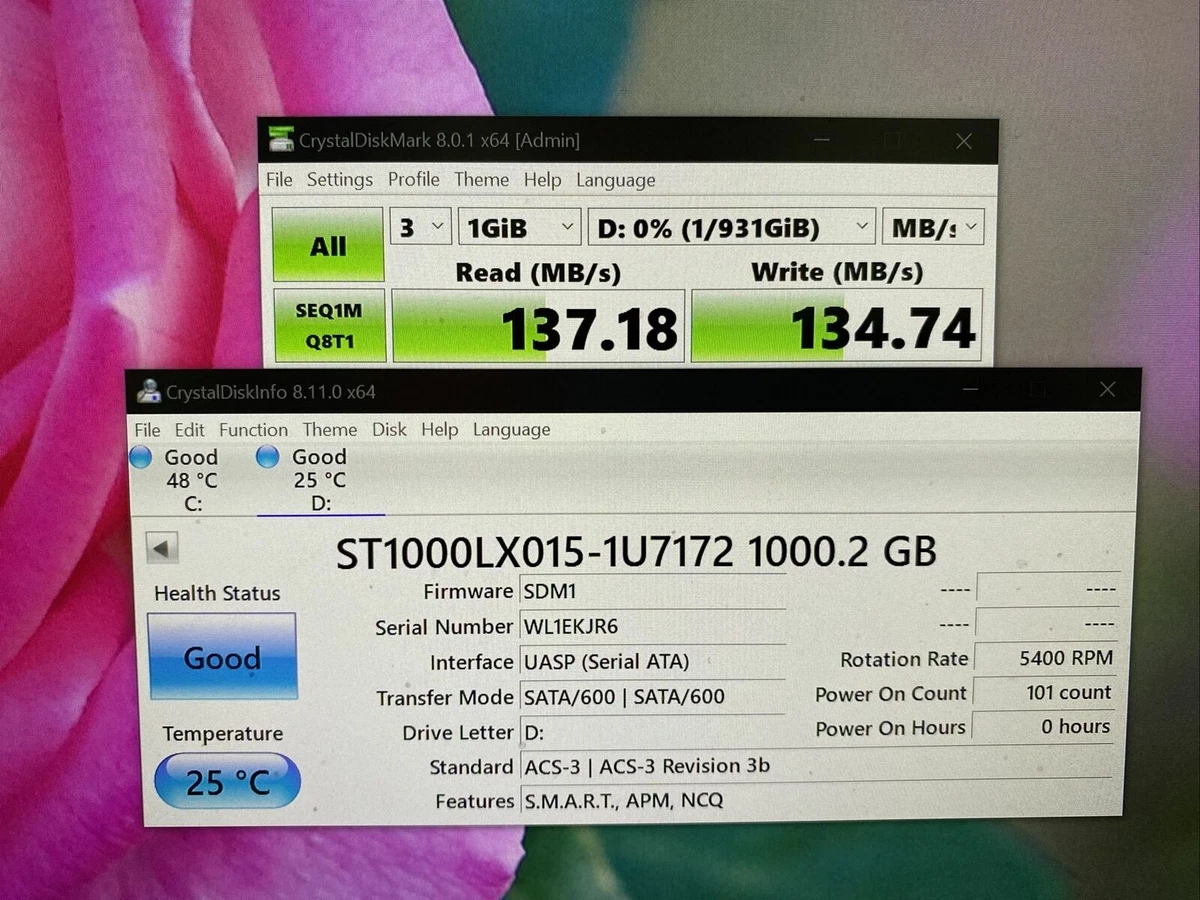The width and height of the screenshot is (1200, 900).
Task: Open the MB/s unit dropdown
Action: 934,228
